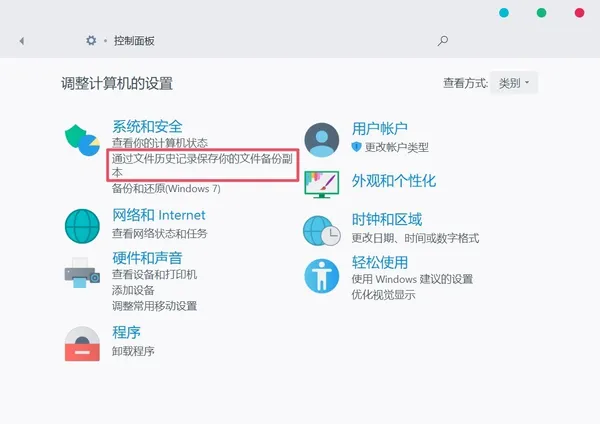600x424 pixels.
Task: Click the search magnifier icon
Action: point(443,41)
